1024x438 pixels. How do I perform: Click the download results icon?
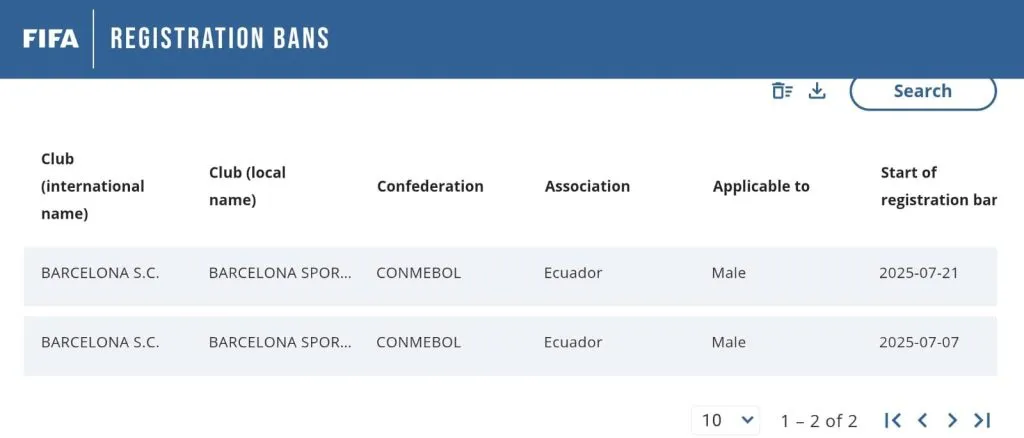pyautogui.click(x=817, y=91)
